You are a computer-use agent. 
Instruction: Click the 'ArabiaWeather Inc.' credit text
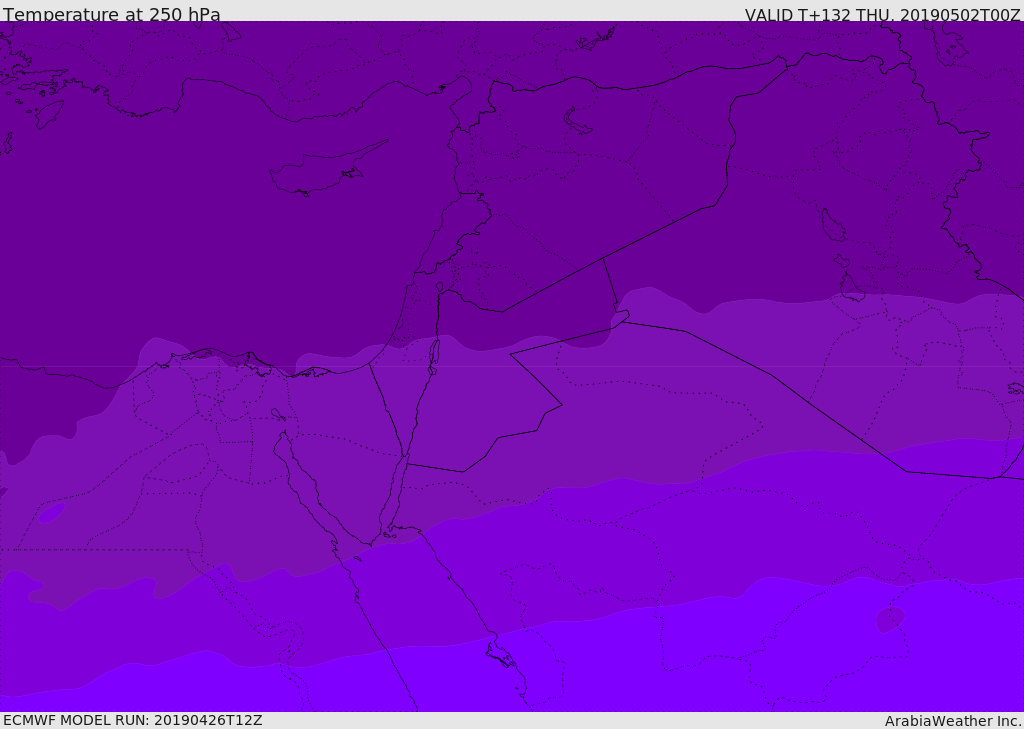952,721
